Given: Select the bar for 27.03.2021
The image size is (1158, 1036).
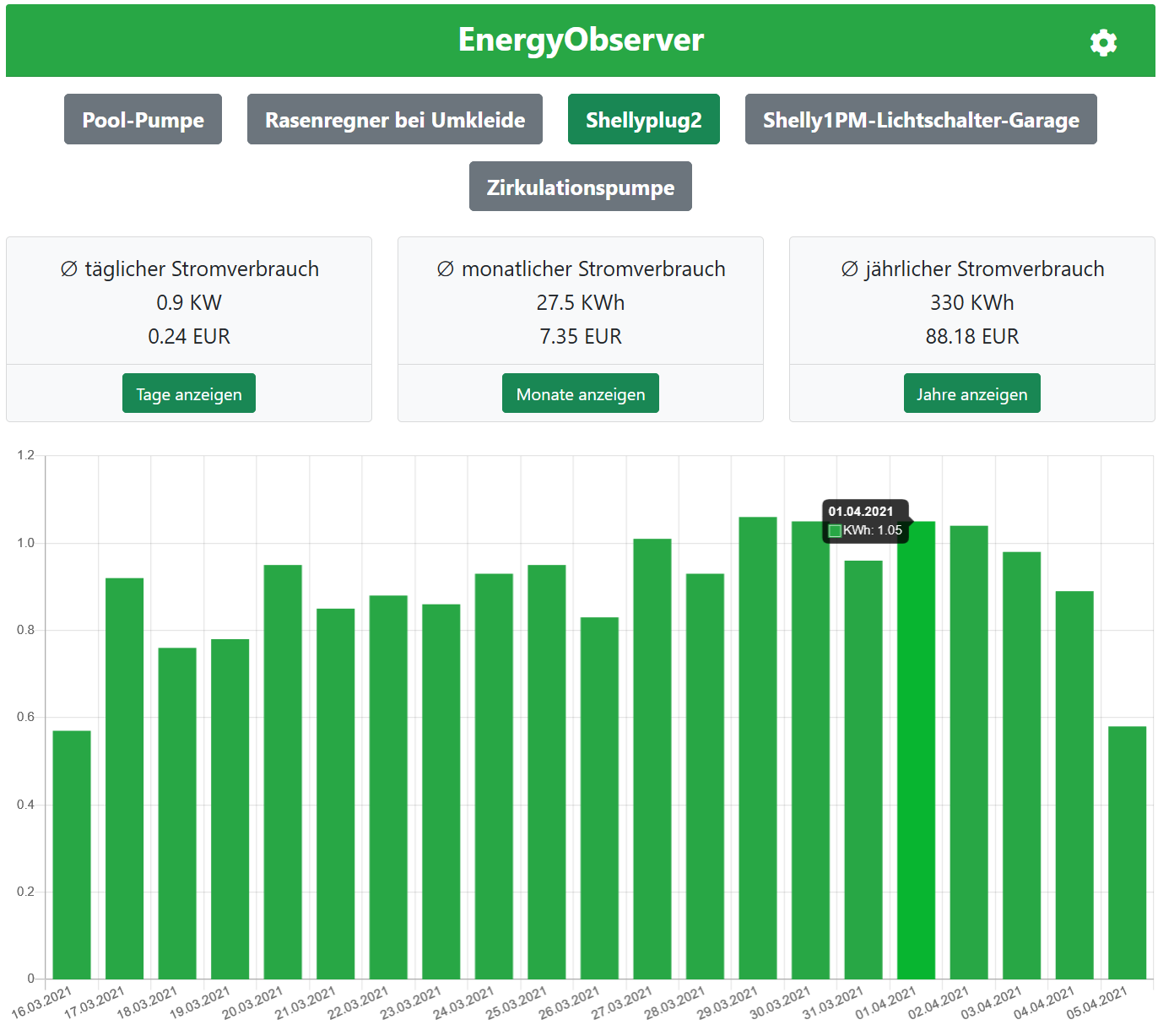Looking at the screenshot, I should coord(652,760).
